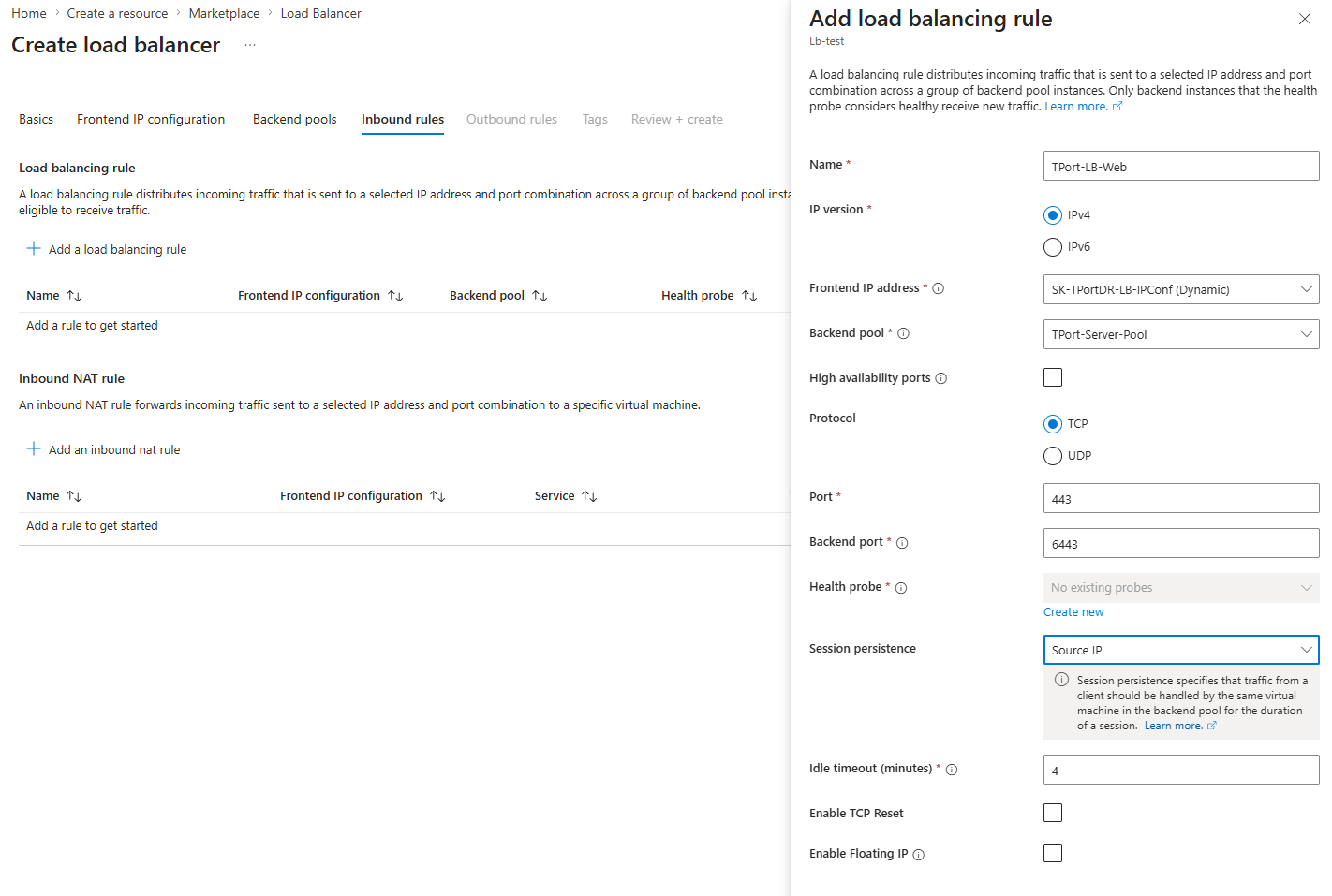This screenshot has width=1332, height=896.
Task: Click the info icon in Session persistence note
Action: 1061,680
